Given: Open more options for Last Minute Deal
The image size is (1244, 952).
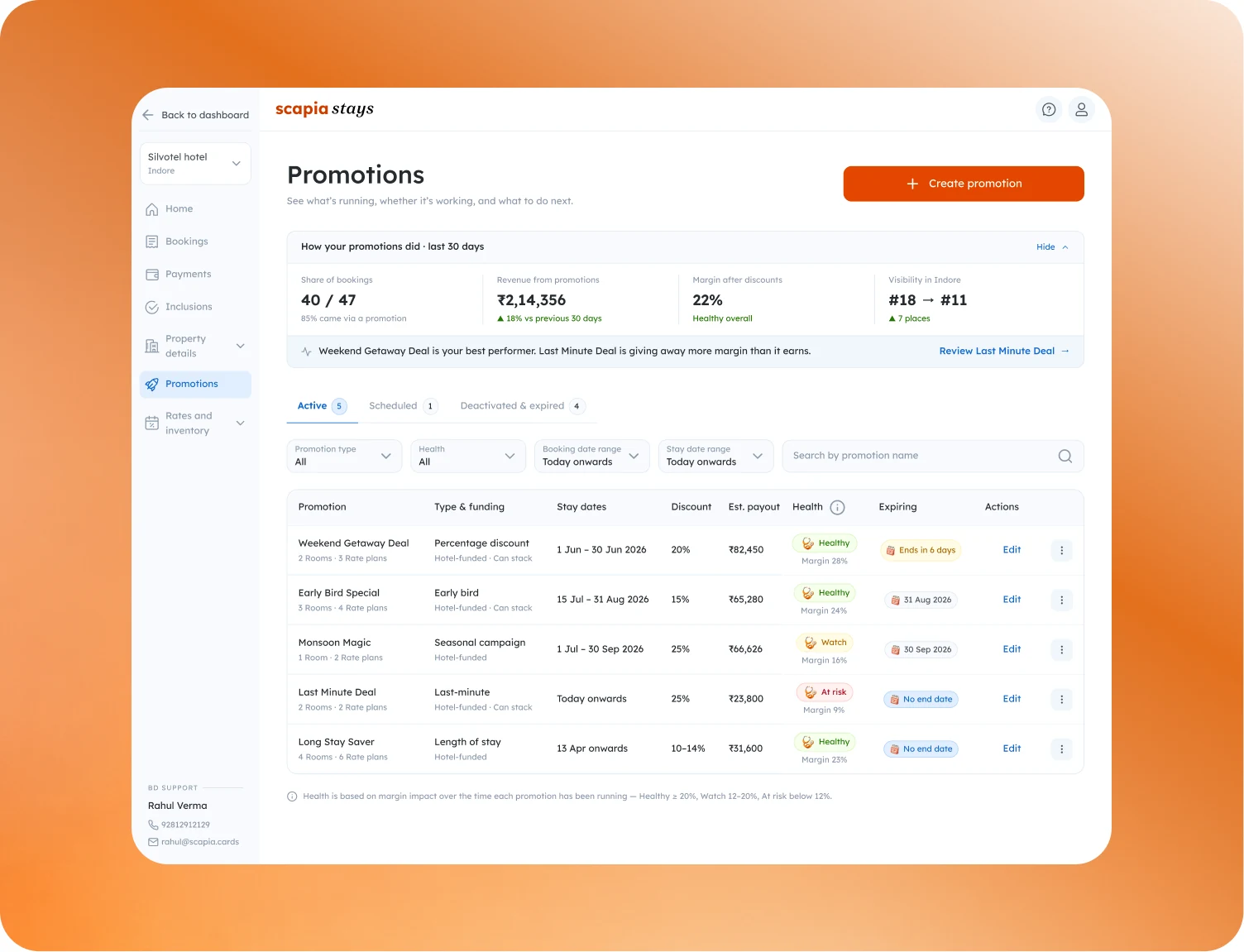Looking at the screenshot, I should pos(1062,699).
